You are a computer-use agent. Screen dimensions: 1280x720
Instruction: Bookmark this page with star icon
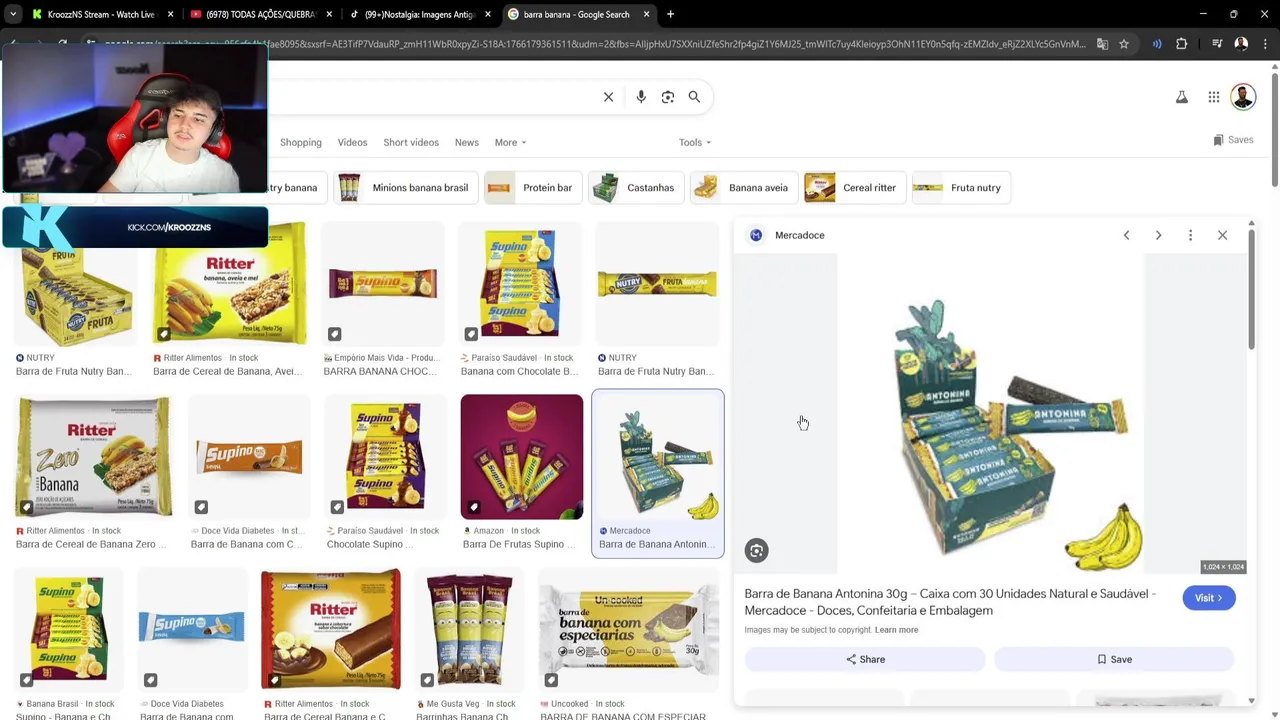tap(1124, 44)
